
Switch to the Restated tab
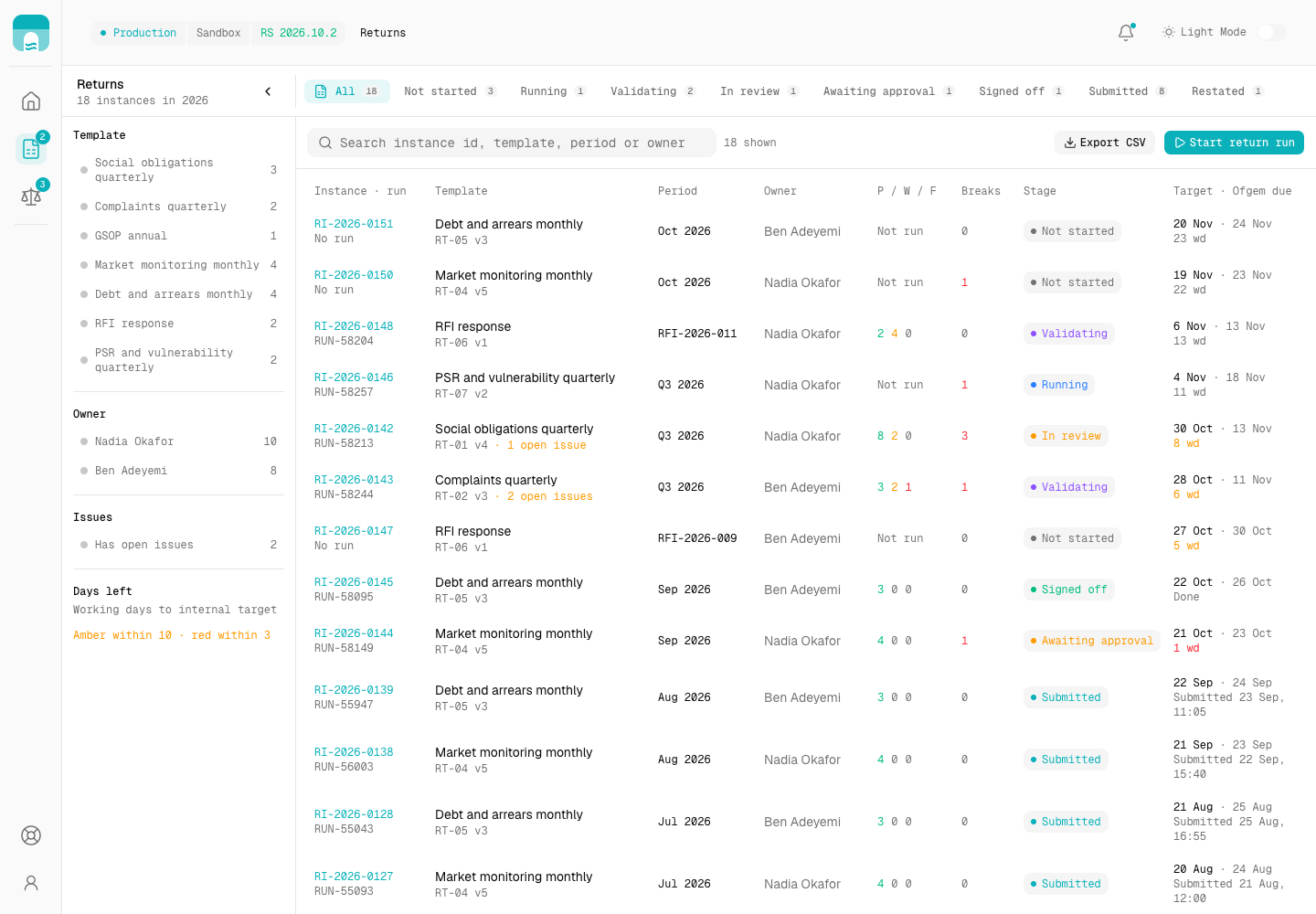click(1227, 91)
